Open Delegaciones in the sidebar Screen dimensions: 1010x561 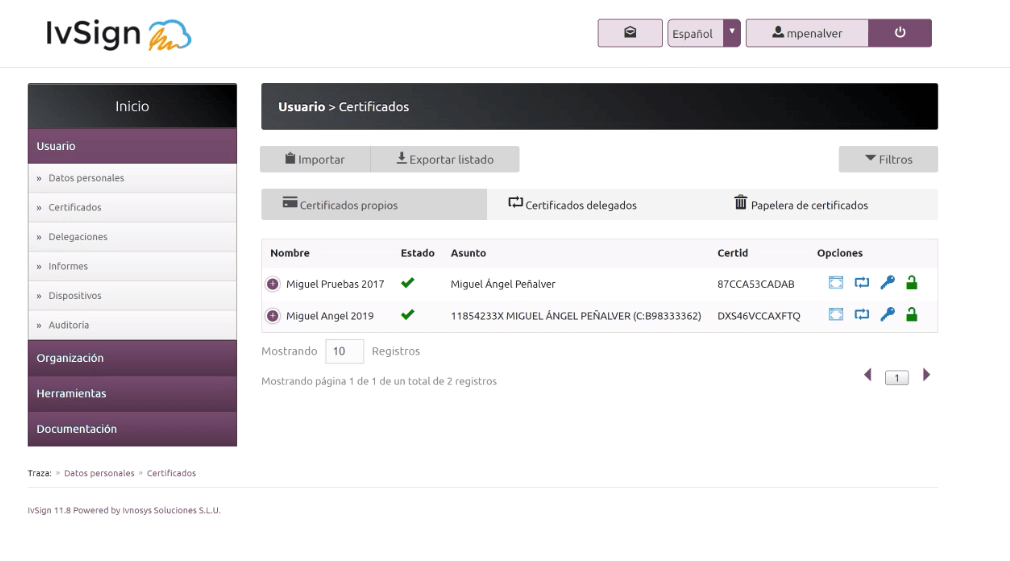point(132,236)
